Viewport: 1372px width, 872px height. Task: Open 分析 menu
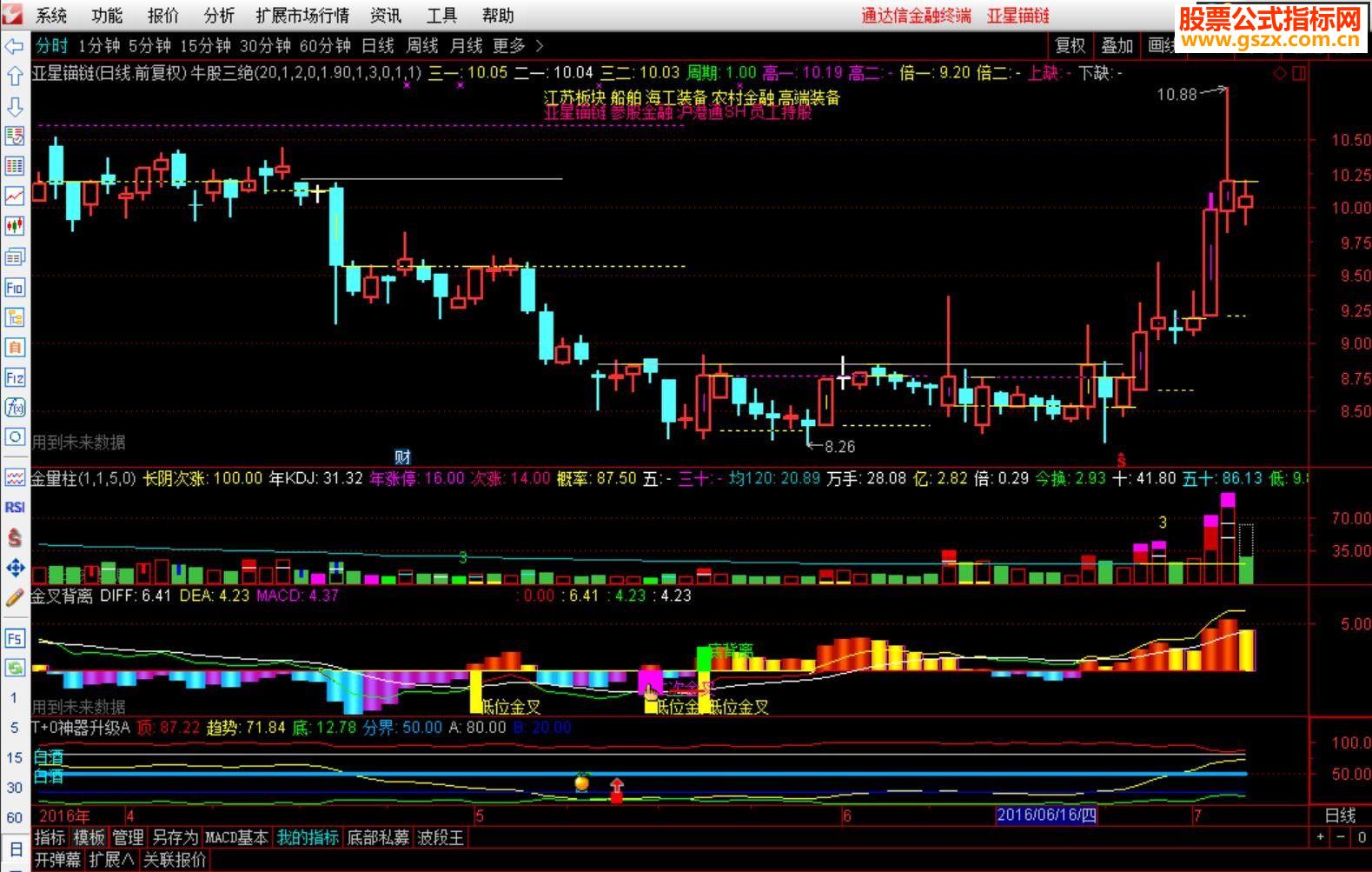coord(219,16)
